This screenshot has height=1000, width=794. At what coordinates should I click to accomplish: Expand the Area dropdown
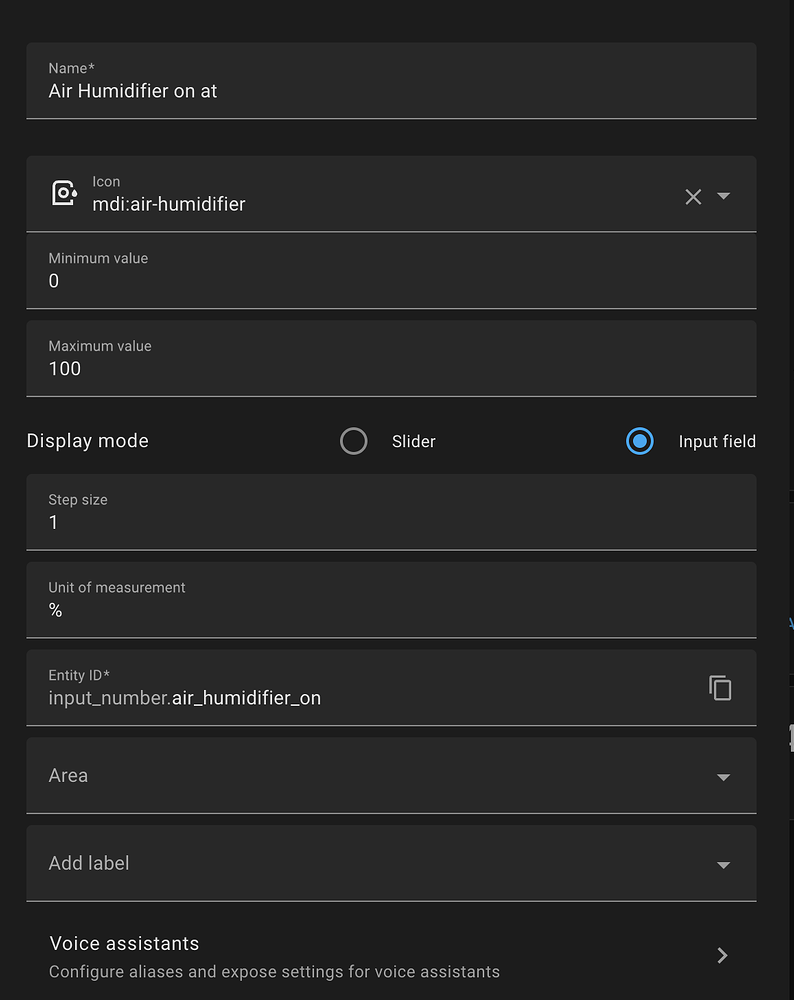(x=723, y=776)
